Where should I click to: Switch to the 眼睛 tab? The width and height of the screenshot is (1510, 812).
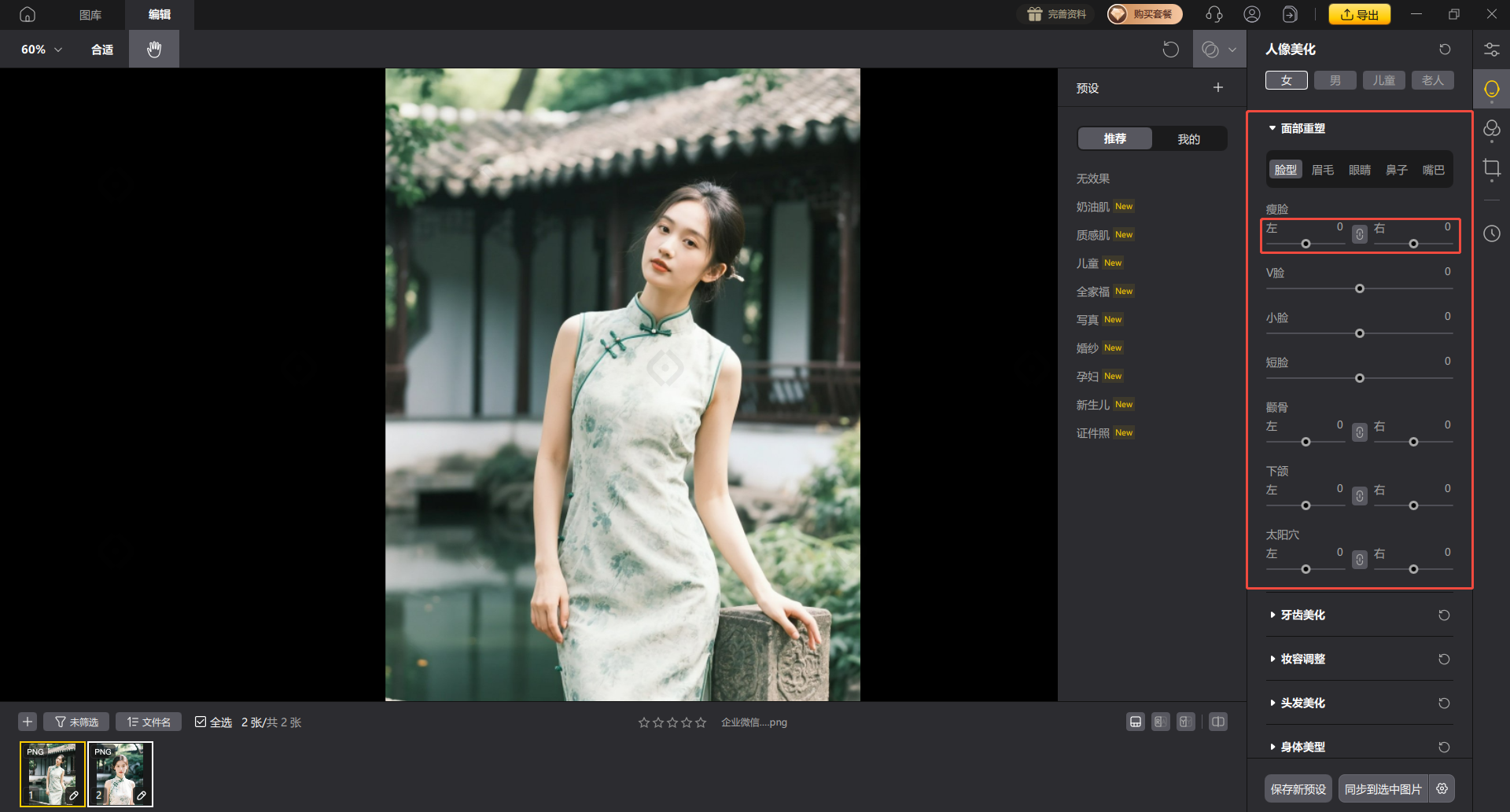1359,170
